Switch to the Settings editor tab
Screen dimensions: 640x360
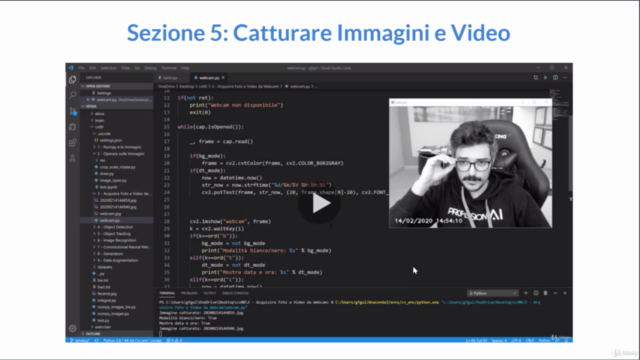pyautogui.click(x=170, y=78)
